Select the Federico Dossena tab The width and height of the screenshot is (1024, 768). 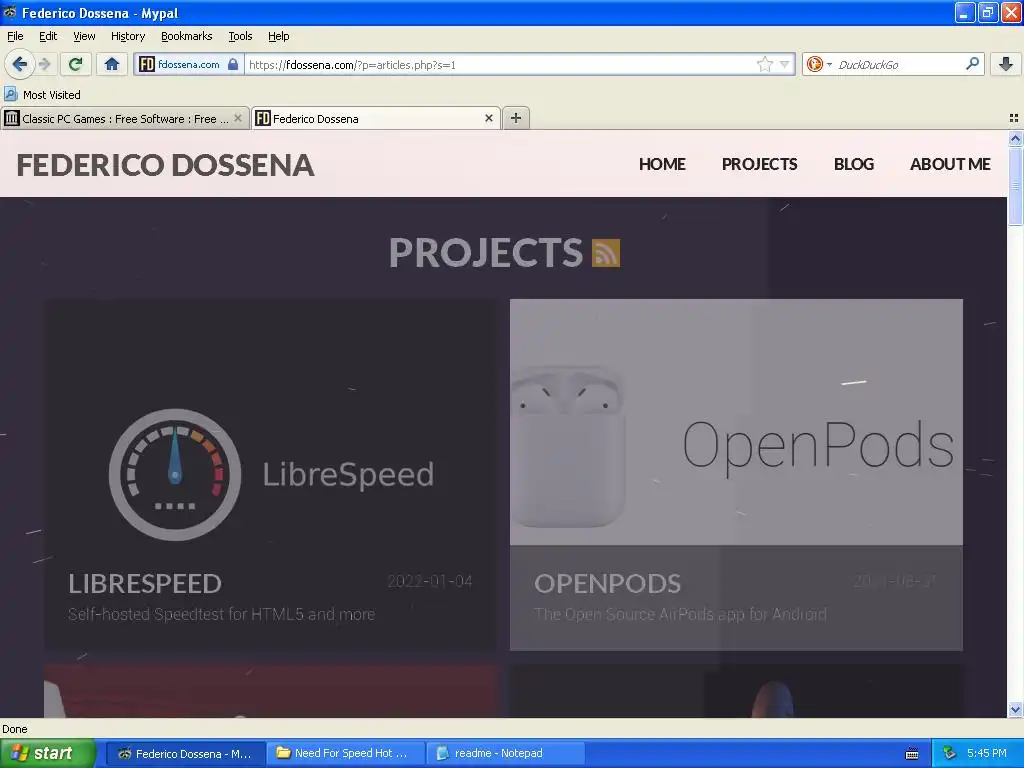coord(376,118)
